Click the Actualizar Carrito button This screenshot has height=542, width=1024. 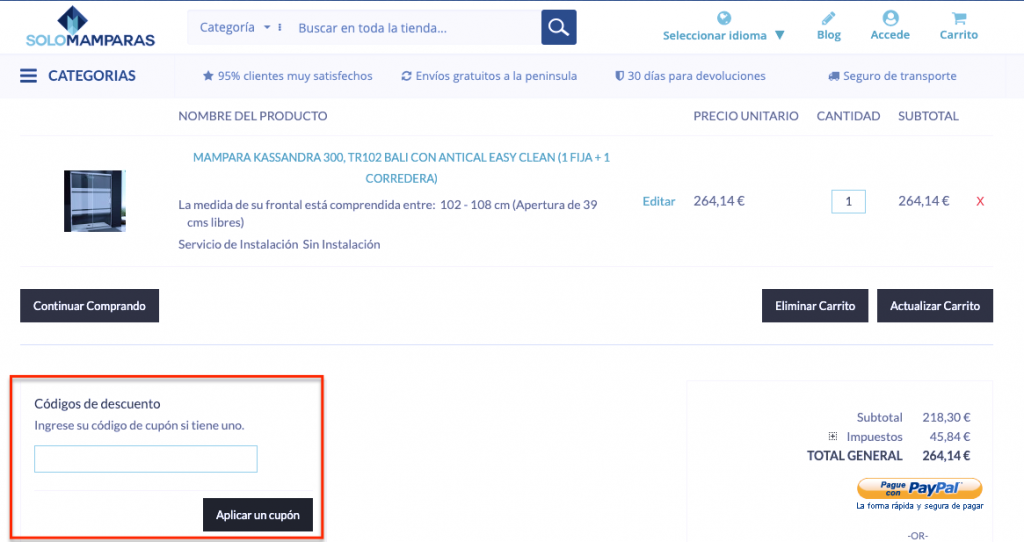click(x=934, y=306)
